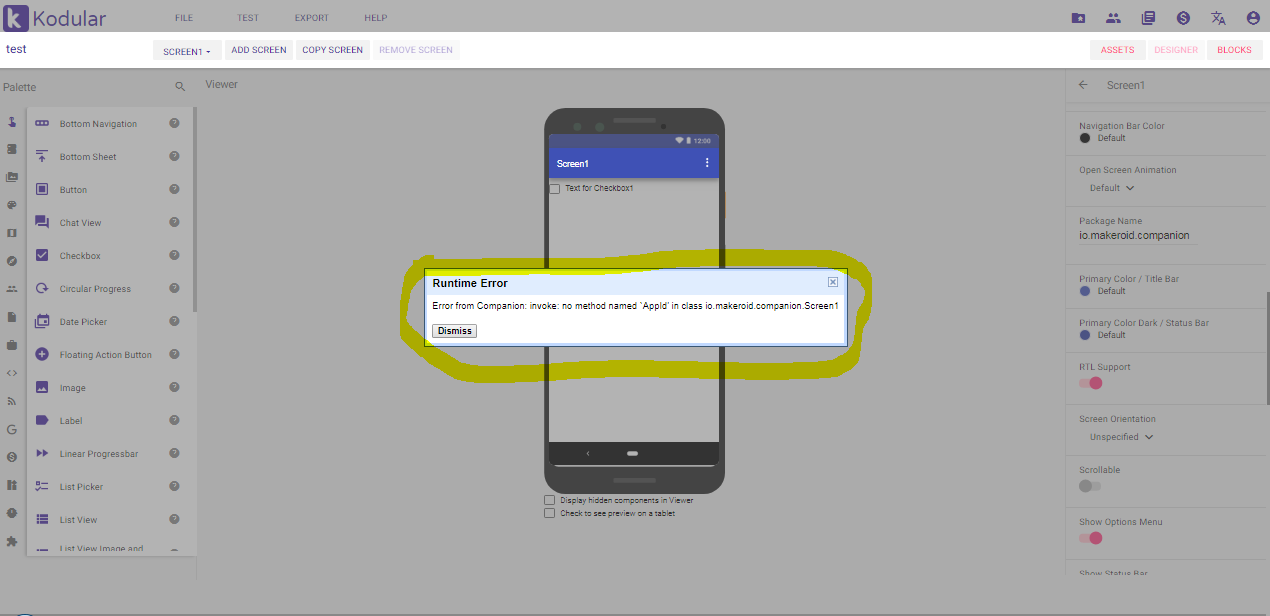1270x616 pixels.
Task: Open the documentation library icon in header
Action: pyautogui.click(x=1148, y=18)
